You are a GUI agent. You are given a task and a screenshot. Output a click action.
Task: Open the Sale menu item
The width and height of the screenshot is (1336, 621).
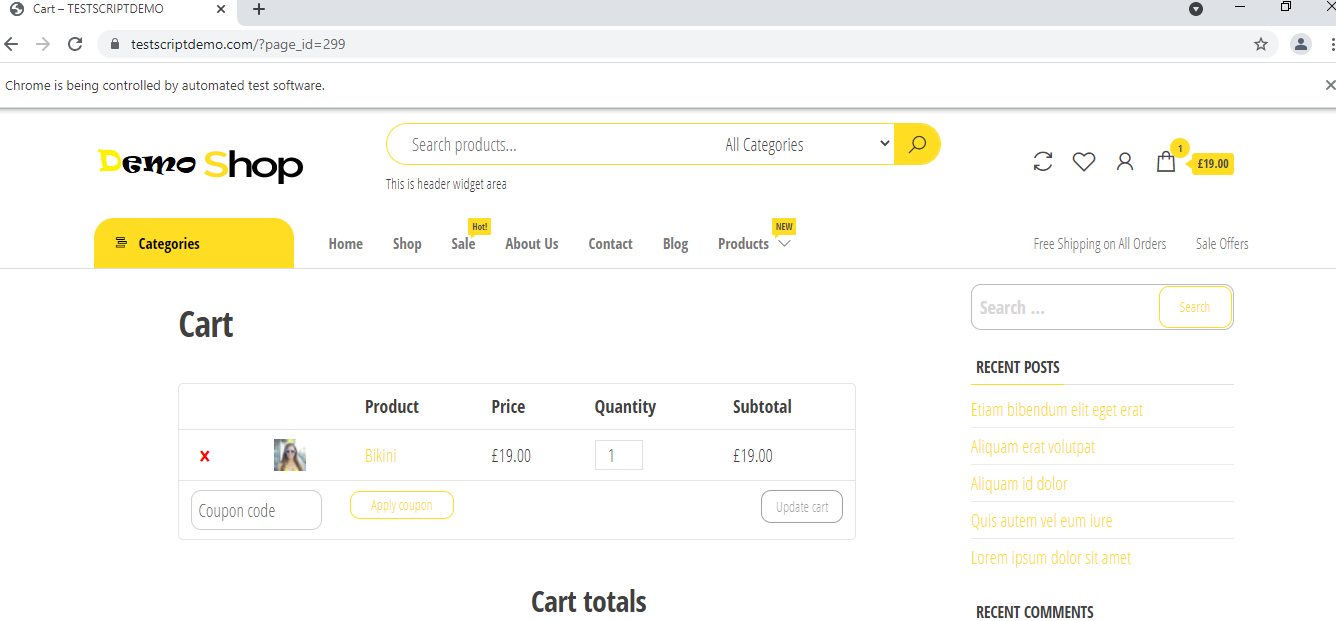[463, 244]
